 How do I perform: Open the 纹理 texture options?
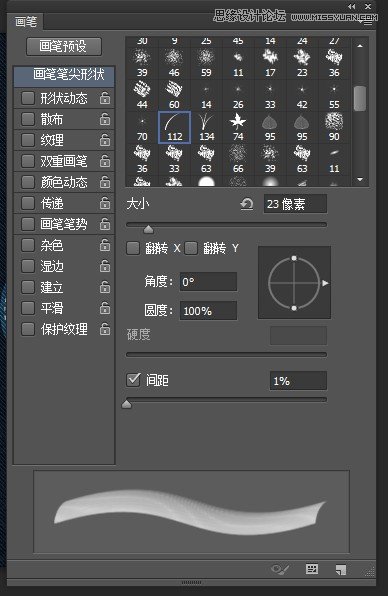coord(52,141)
